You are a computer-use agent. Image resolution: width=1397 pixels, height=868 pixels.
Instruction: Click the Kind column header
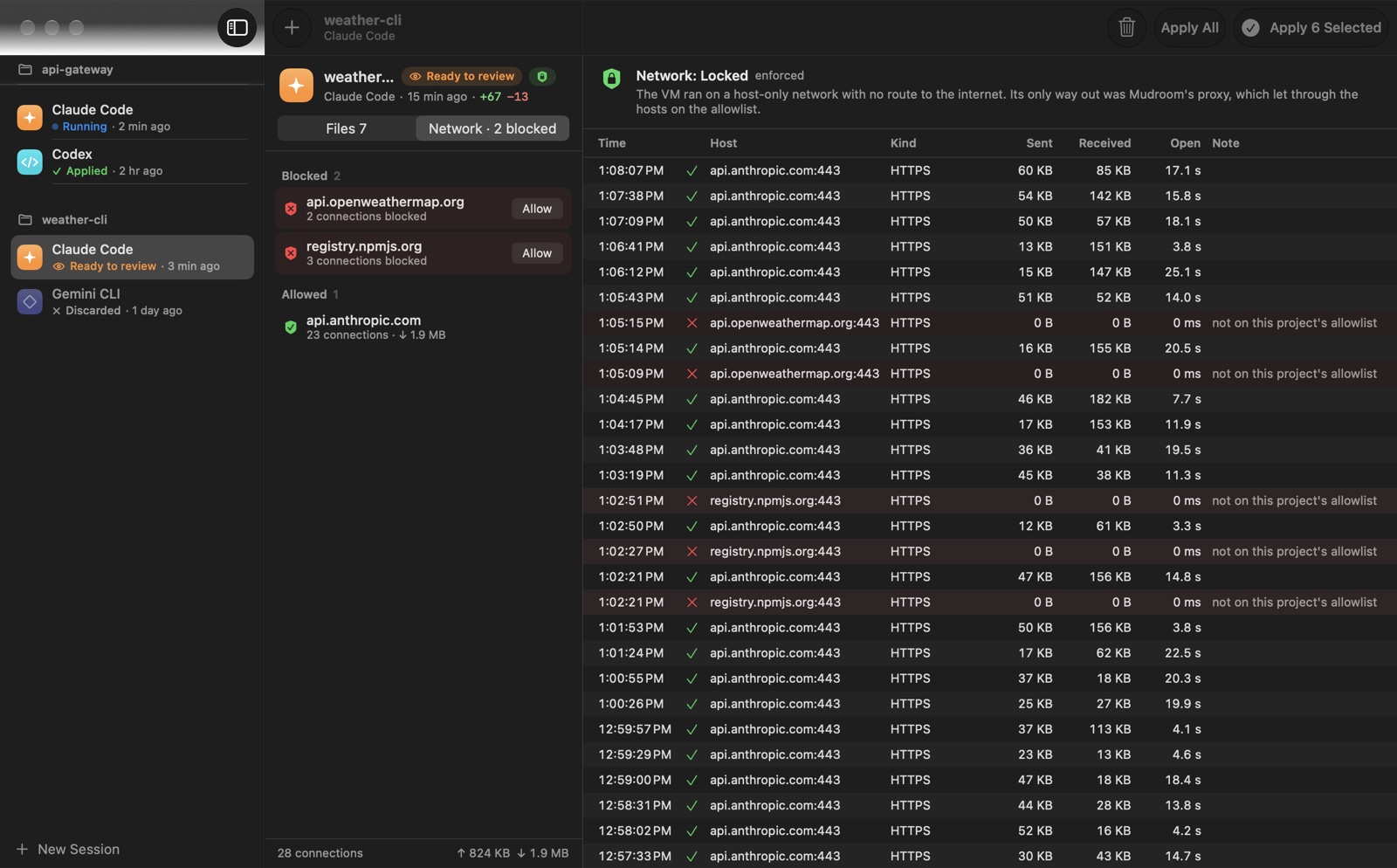point(903,143)
